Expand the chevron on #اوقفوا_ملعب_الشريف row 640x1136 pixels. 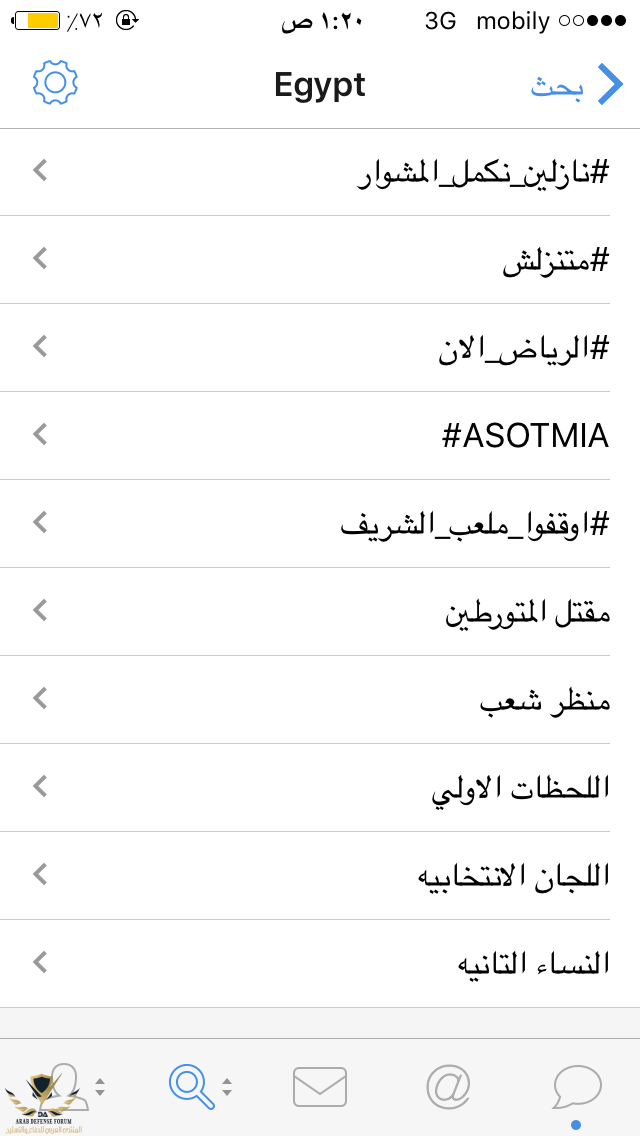(x=41, y=522)
